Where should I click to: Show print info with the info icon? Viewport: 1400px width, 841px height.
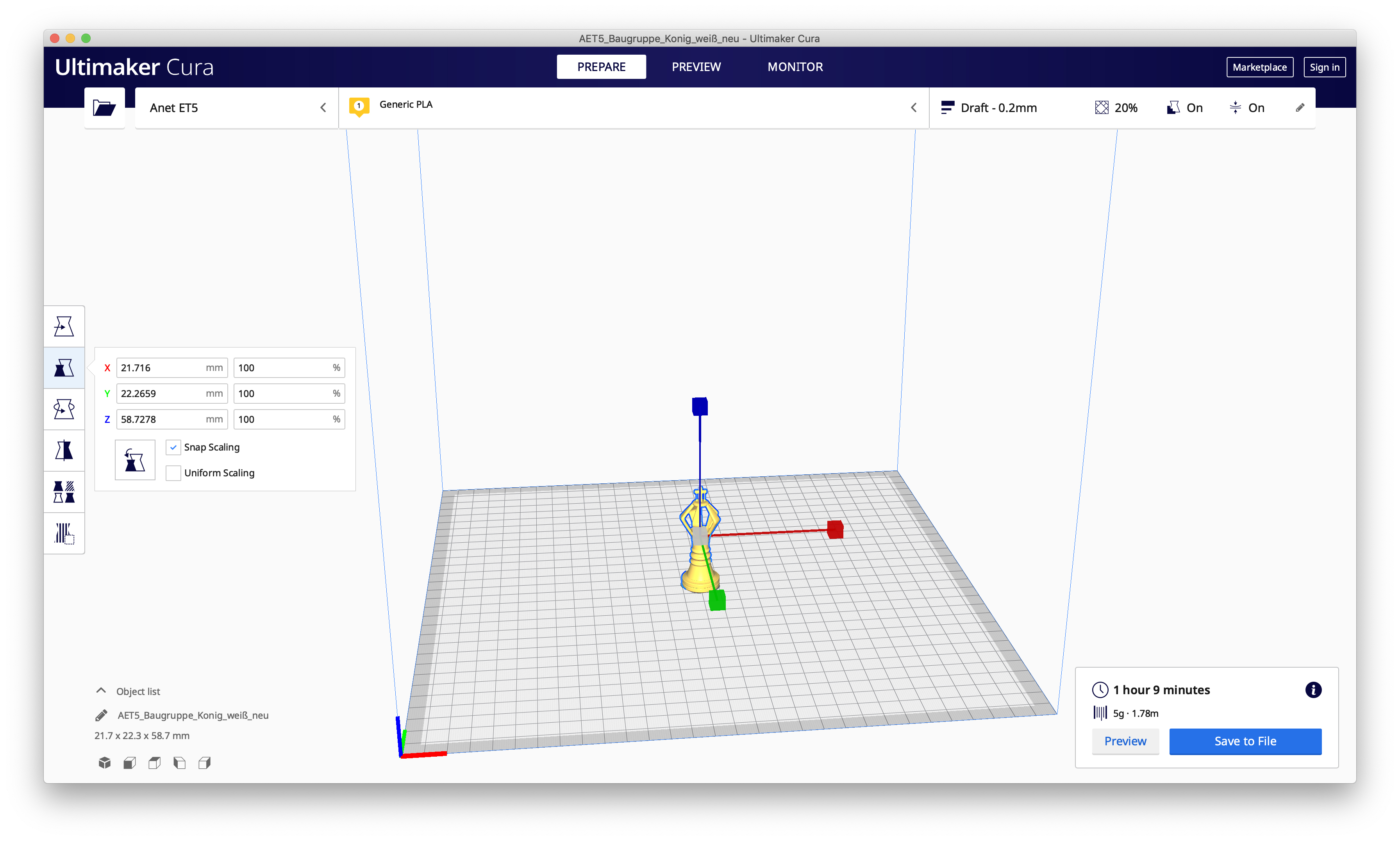(x=1313, y=690)
